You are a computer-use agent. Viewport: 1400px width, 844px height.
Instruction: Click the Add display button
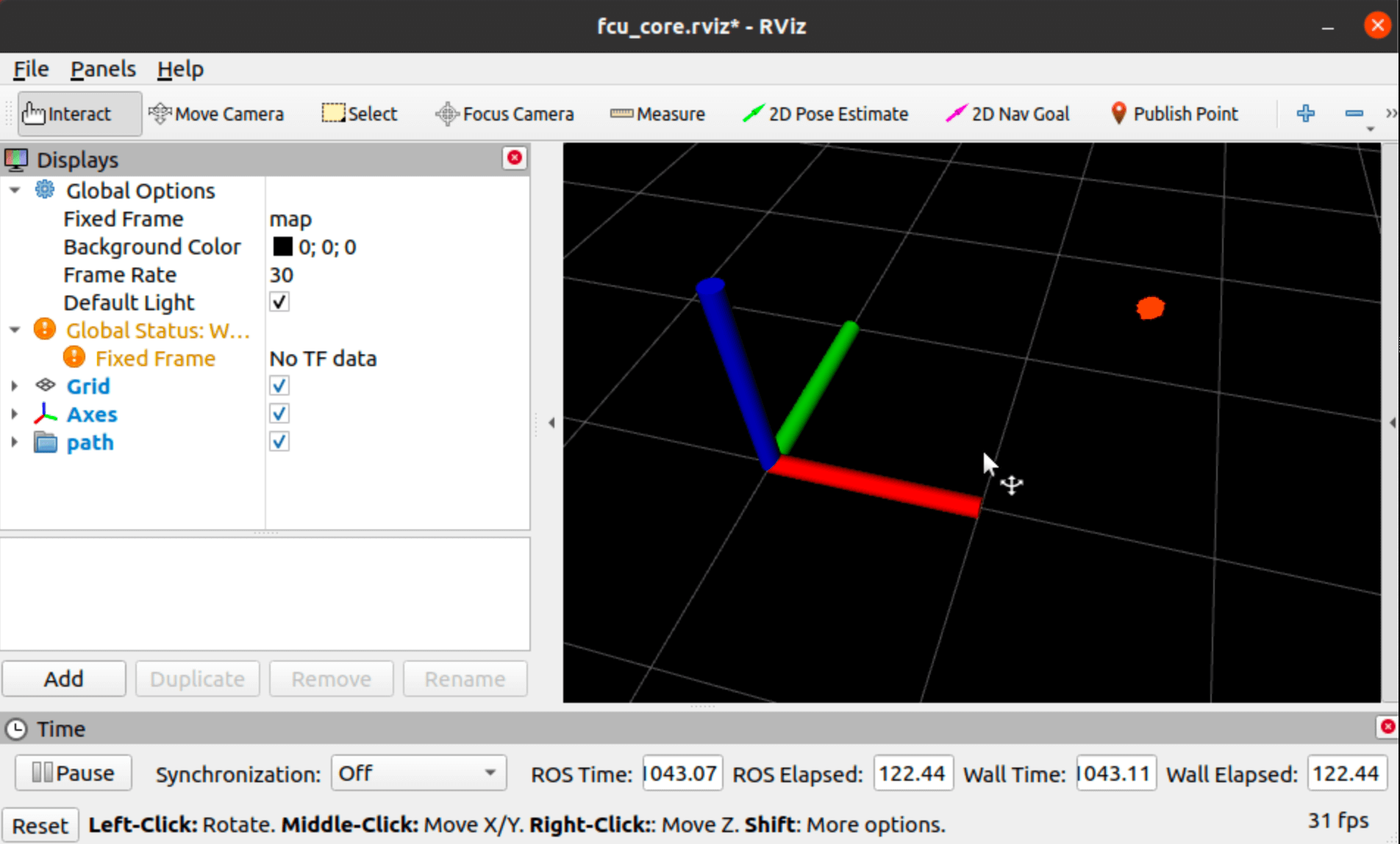(x=64, y=679)
